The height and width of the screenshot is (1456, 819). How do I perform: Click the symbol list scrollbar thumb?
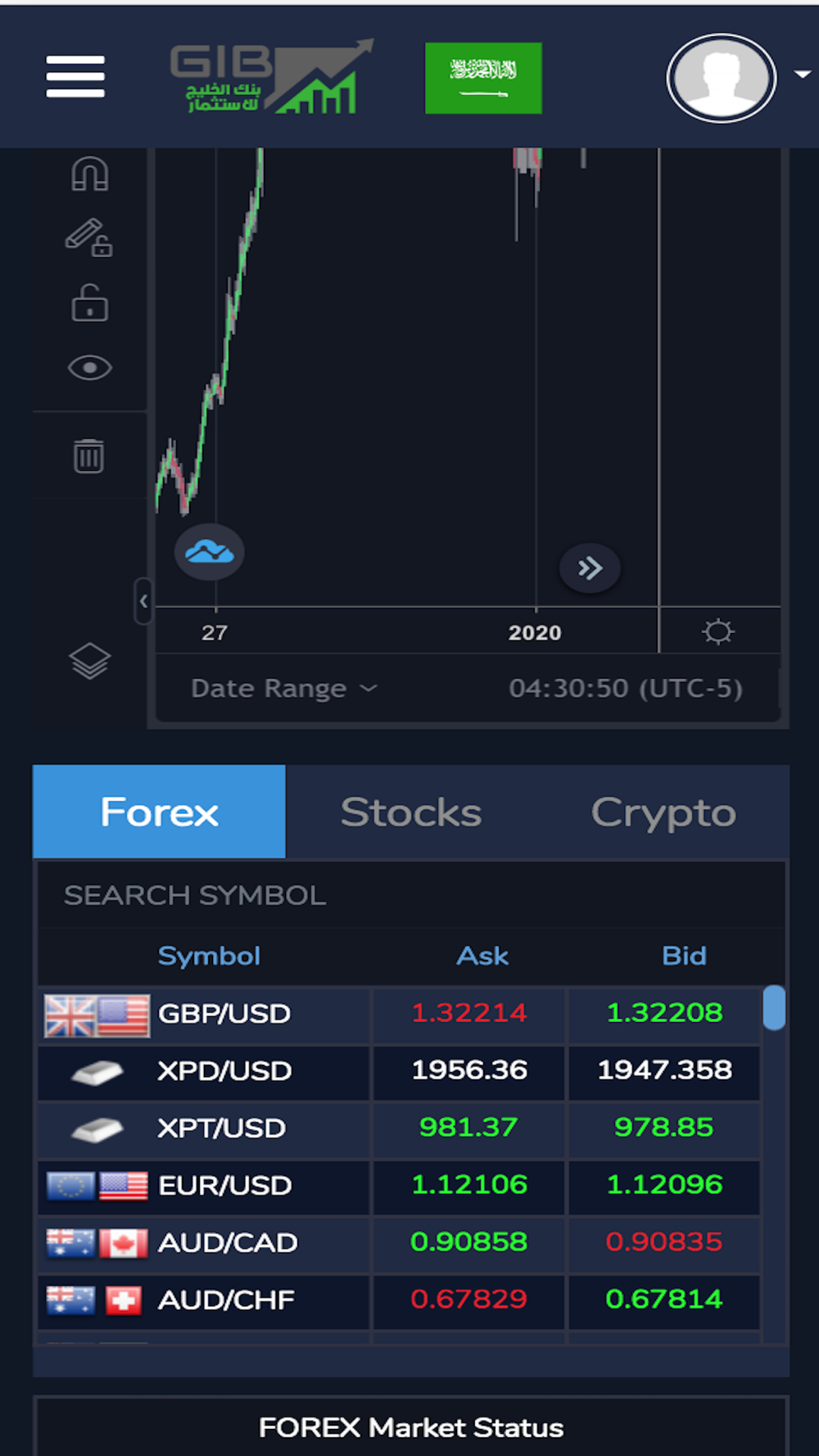tap(774, 1007)
